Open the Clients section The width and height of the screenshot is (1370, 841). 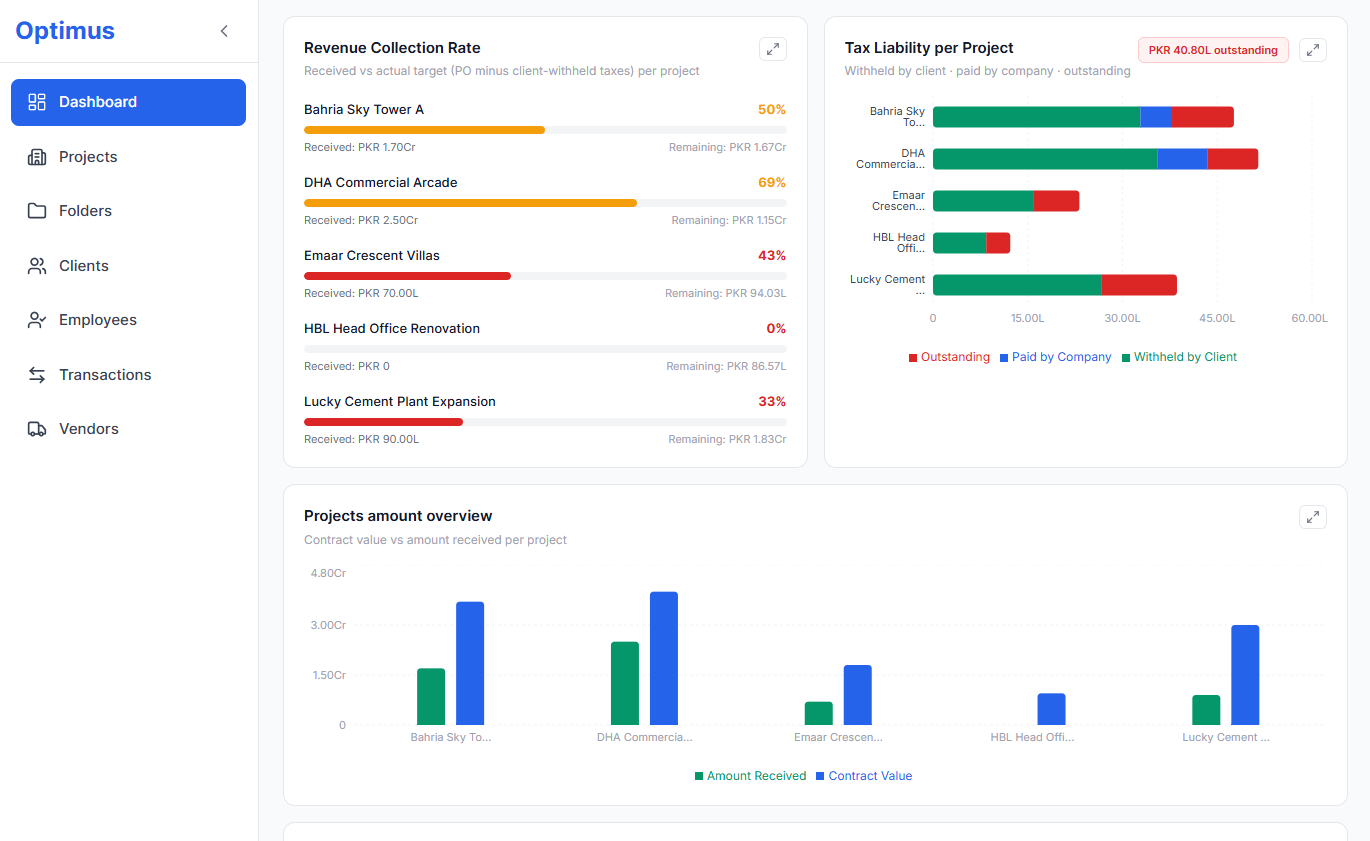[x=128, y=266]
